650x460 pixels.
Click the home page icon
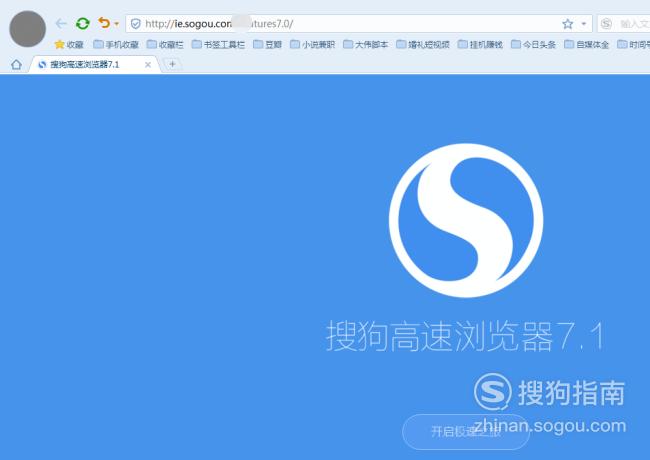click(x=16, y=65)
